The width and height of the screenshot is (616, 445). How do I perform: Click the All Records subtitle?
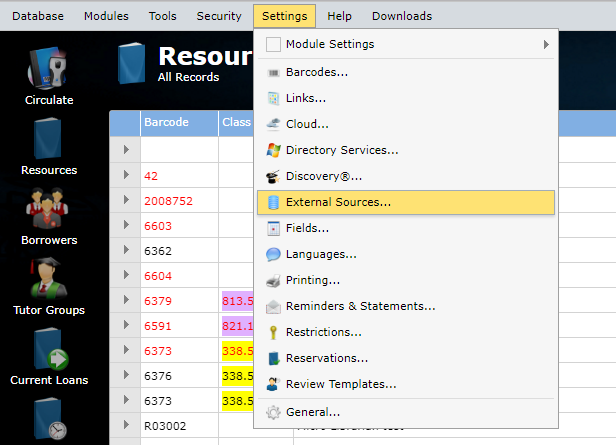click(189, 77)
